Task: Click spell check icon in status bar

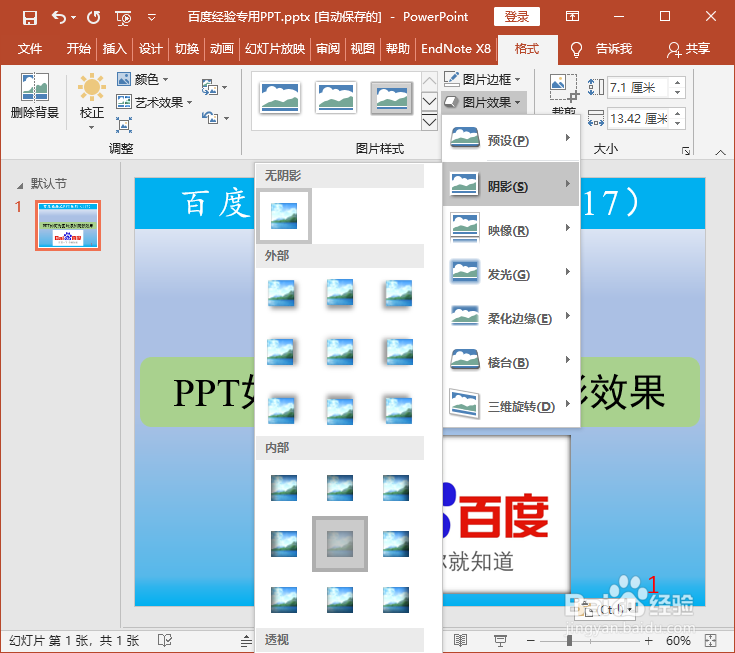Action: click(165, 640)
